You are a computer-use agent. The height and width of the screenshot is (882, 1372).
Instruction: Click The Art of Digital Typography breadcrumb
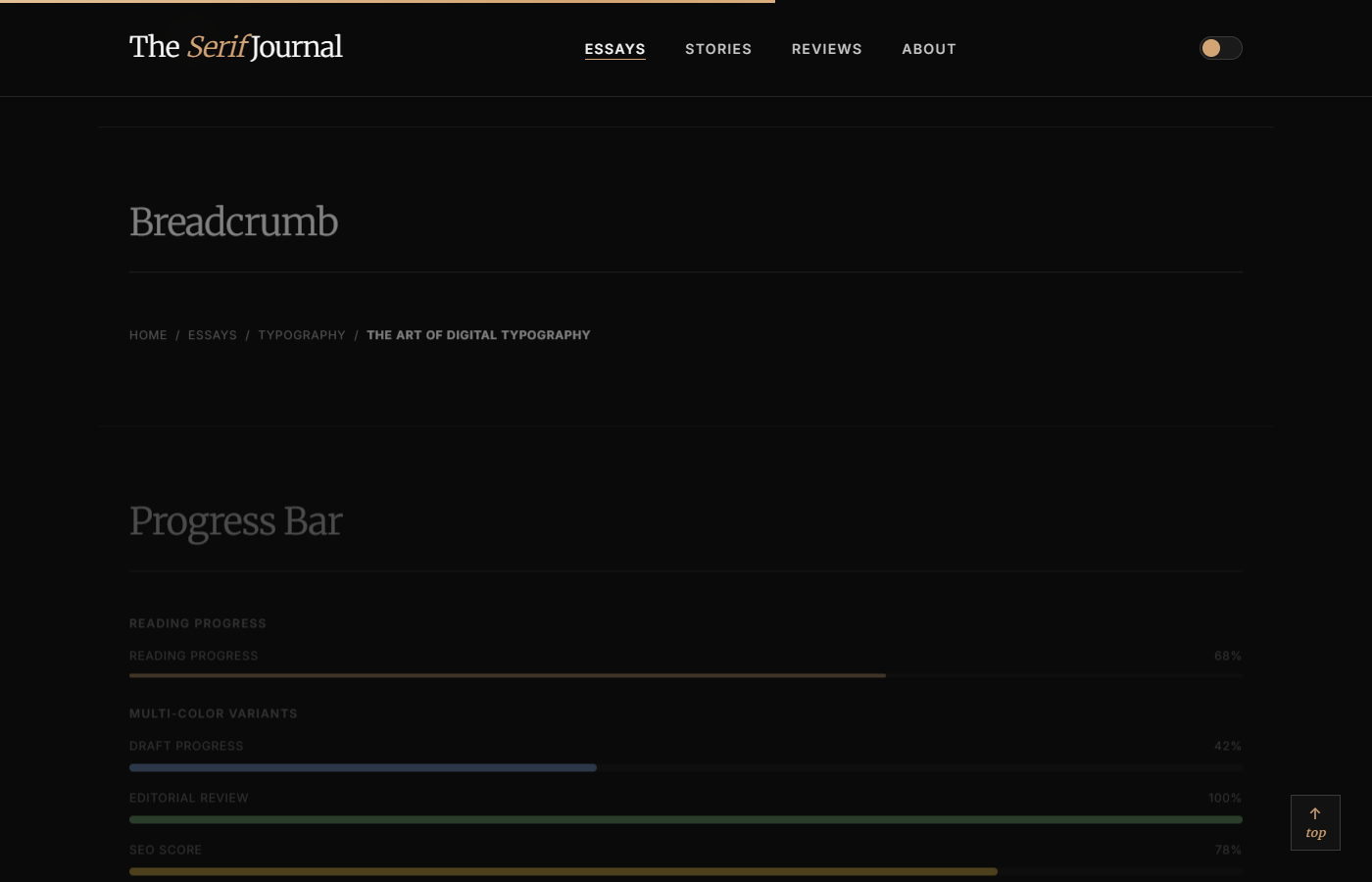(478, 335)
